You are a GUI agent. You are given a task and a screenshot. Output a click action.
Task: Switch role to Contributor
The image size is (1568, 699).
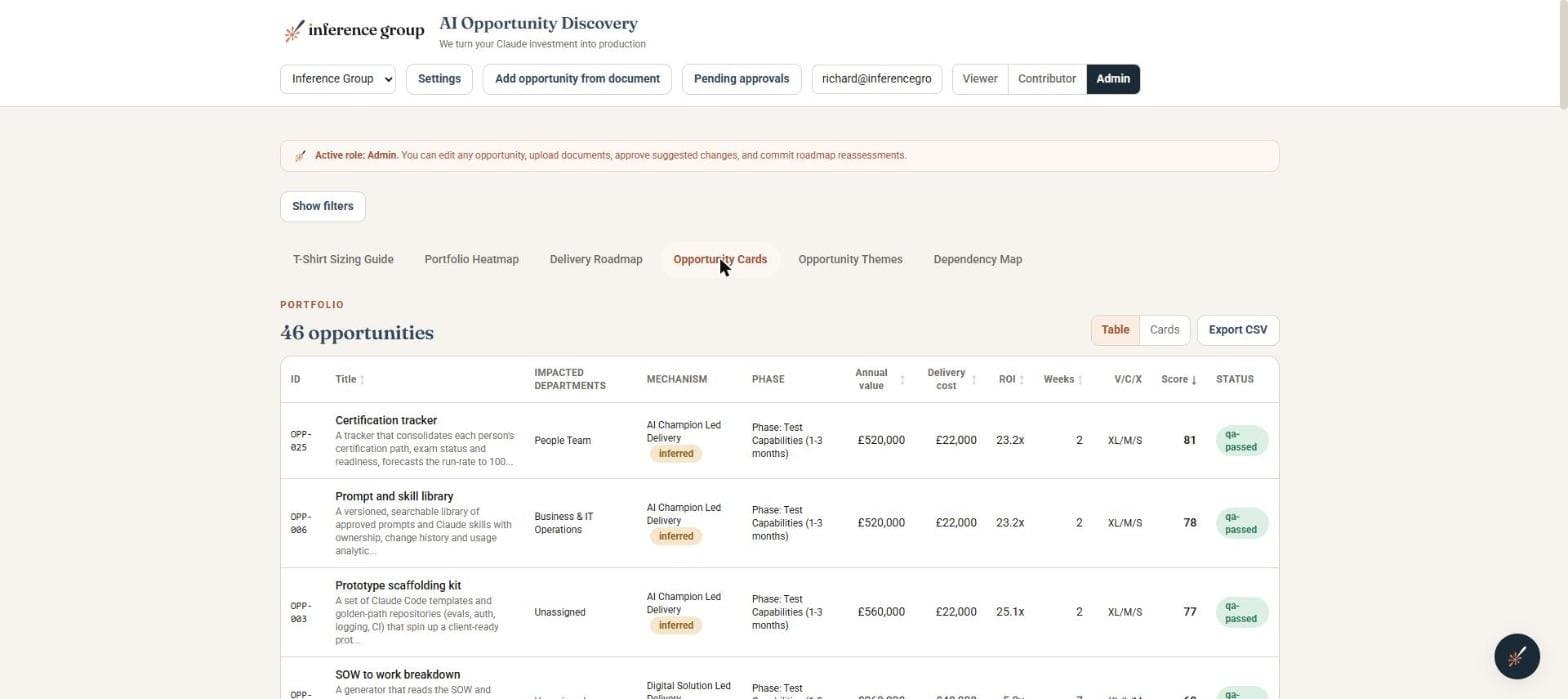pyautogui.click(x=1047, y=79)
